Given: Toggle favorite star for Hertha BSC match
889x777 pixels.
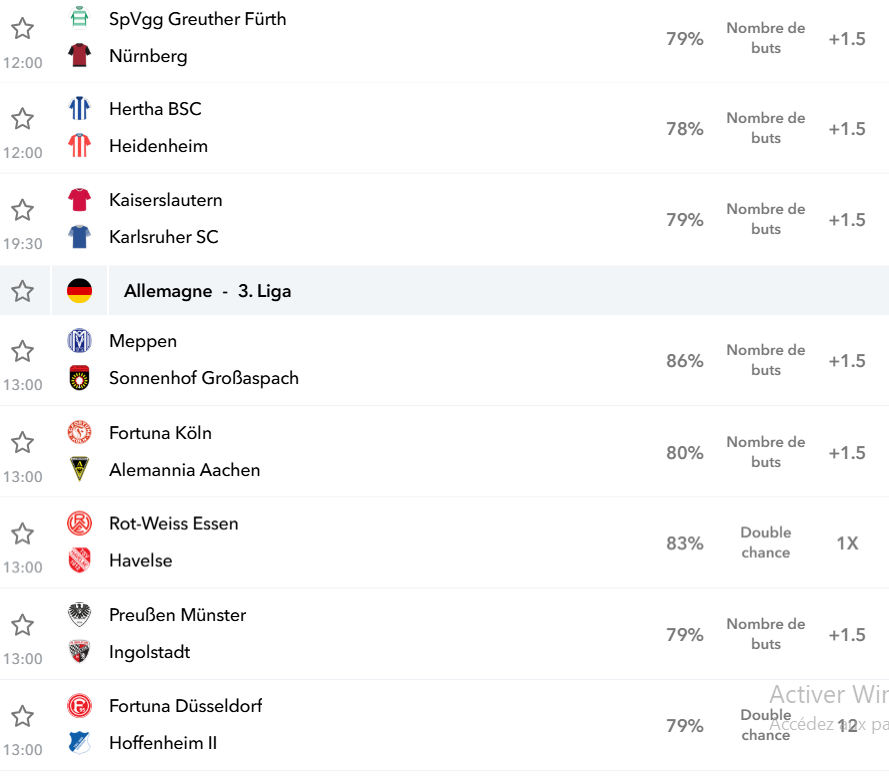Looking at the screenshot, I should (23, 119).
